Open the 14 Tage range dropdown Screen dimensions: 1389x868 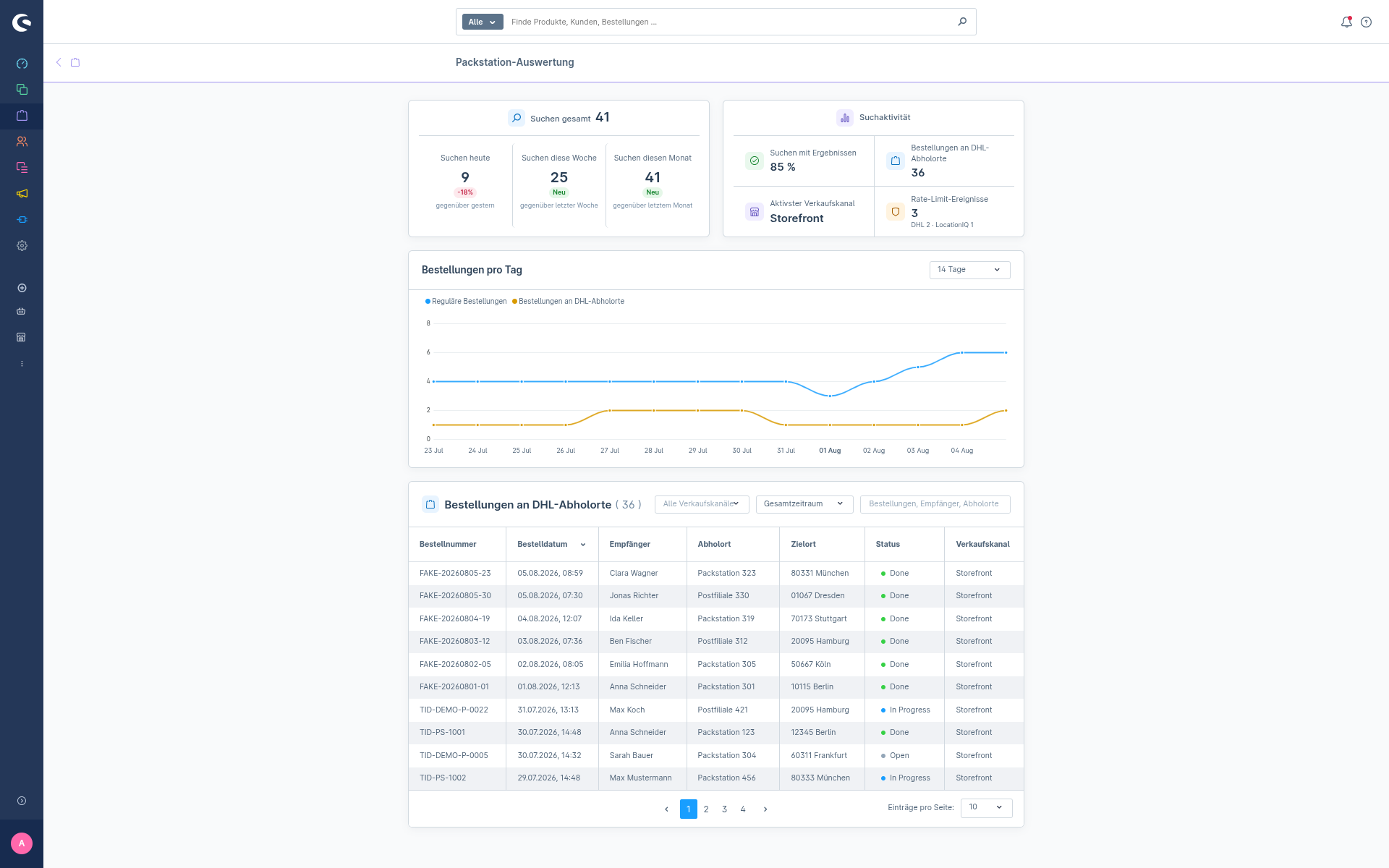click(969, 270)
